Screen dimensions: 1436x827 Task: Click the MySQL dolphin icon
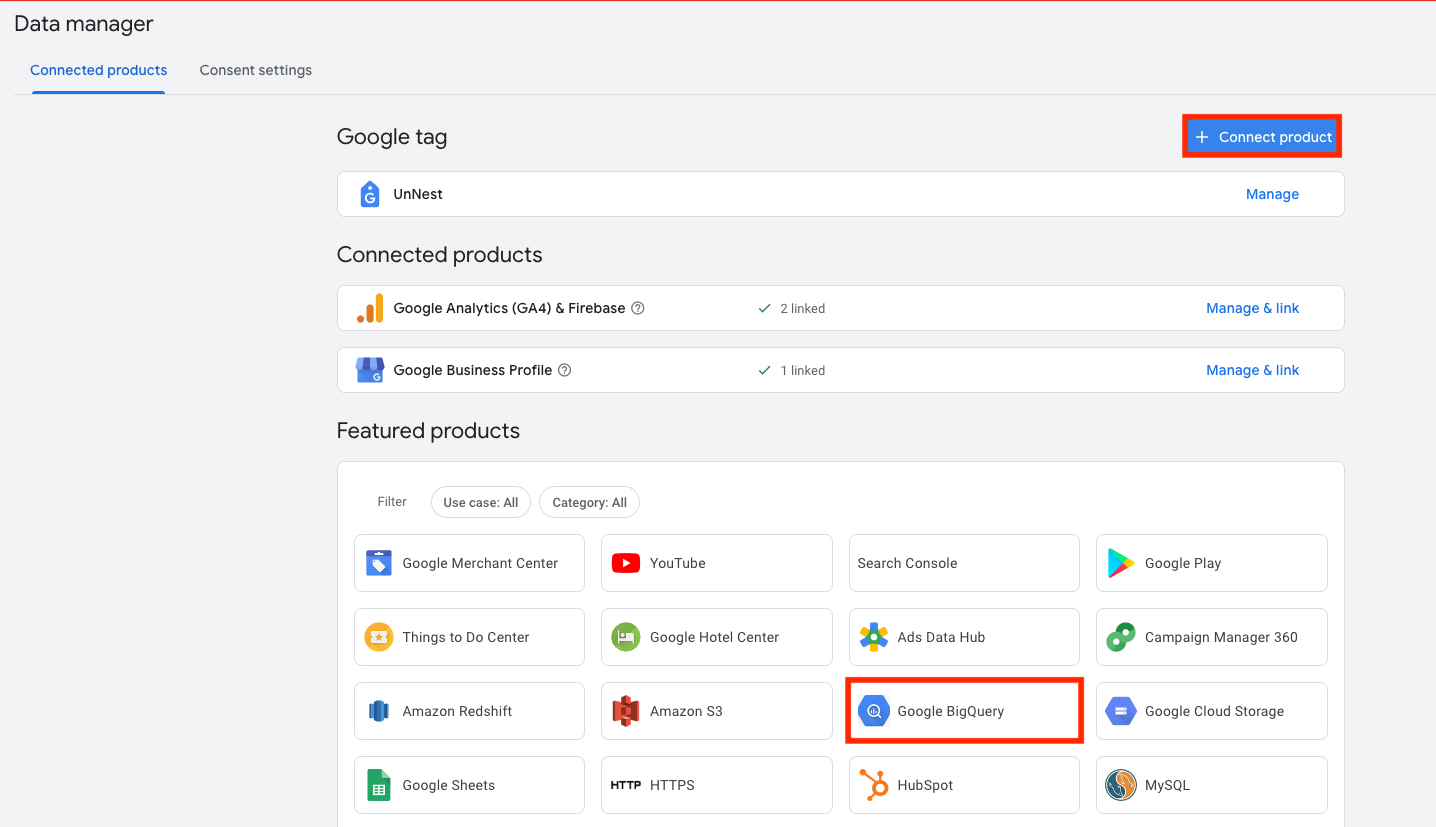tap(1121, 785)
